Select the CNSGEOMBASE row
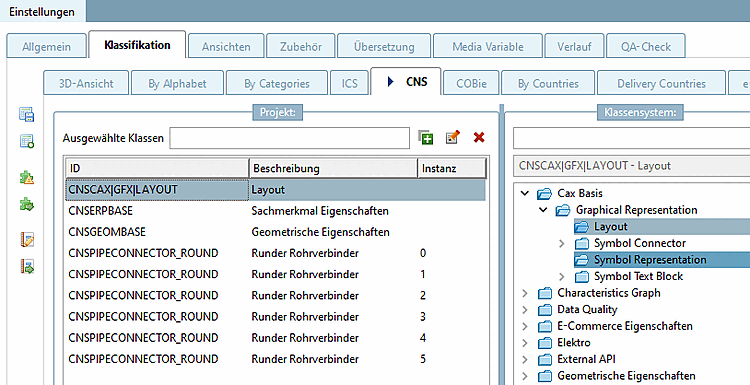The height and width of the screenshot is (385, 750). point(276,232)
